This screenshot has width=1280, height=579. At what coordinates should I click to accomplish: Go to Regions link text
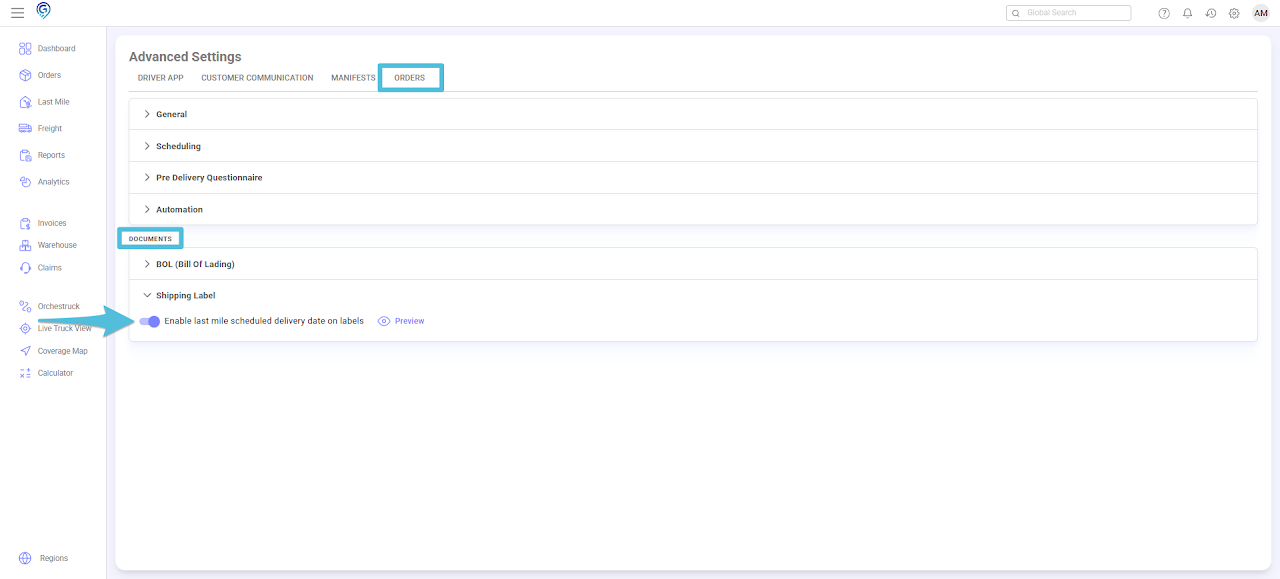point(54,558)
